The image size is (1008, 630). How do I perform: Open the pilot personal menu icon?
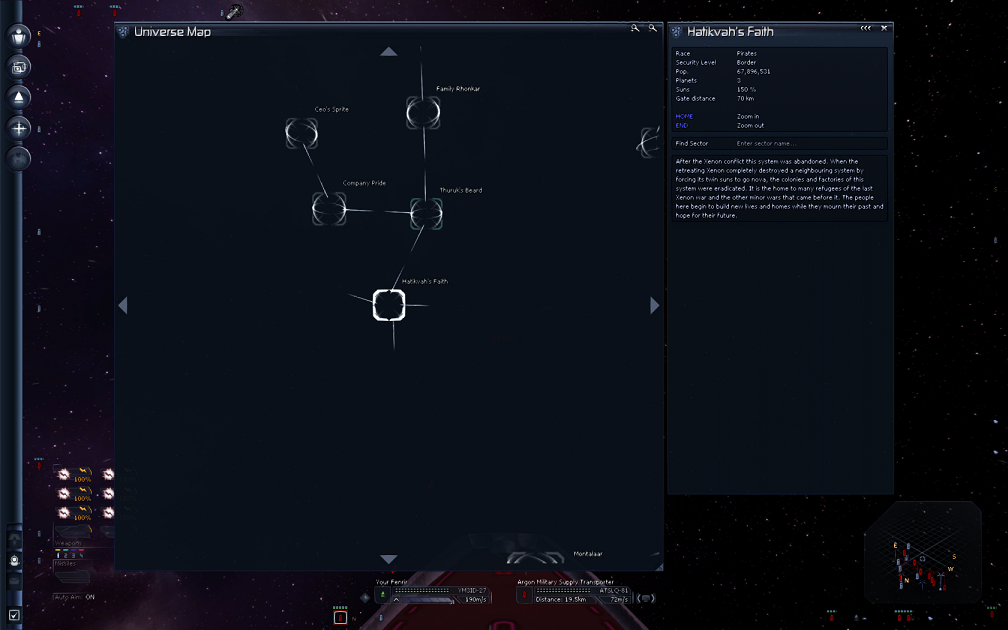19,36
